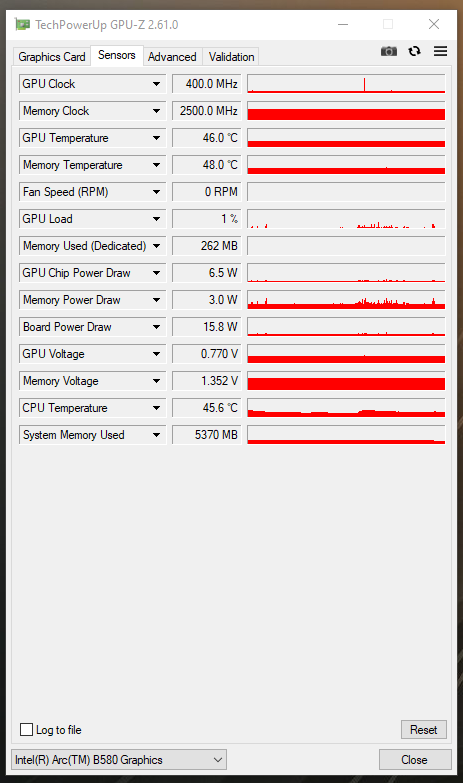Open the GPU Clock sensor dropdown
Viewport: 463px width, 783px height.
coord(92,84)
